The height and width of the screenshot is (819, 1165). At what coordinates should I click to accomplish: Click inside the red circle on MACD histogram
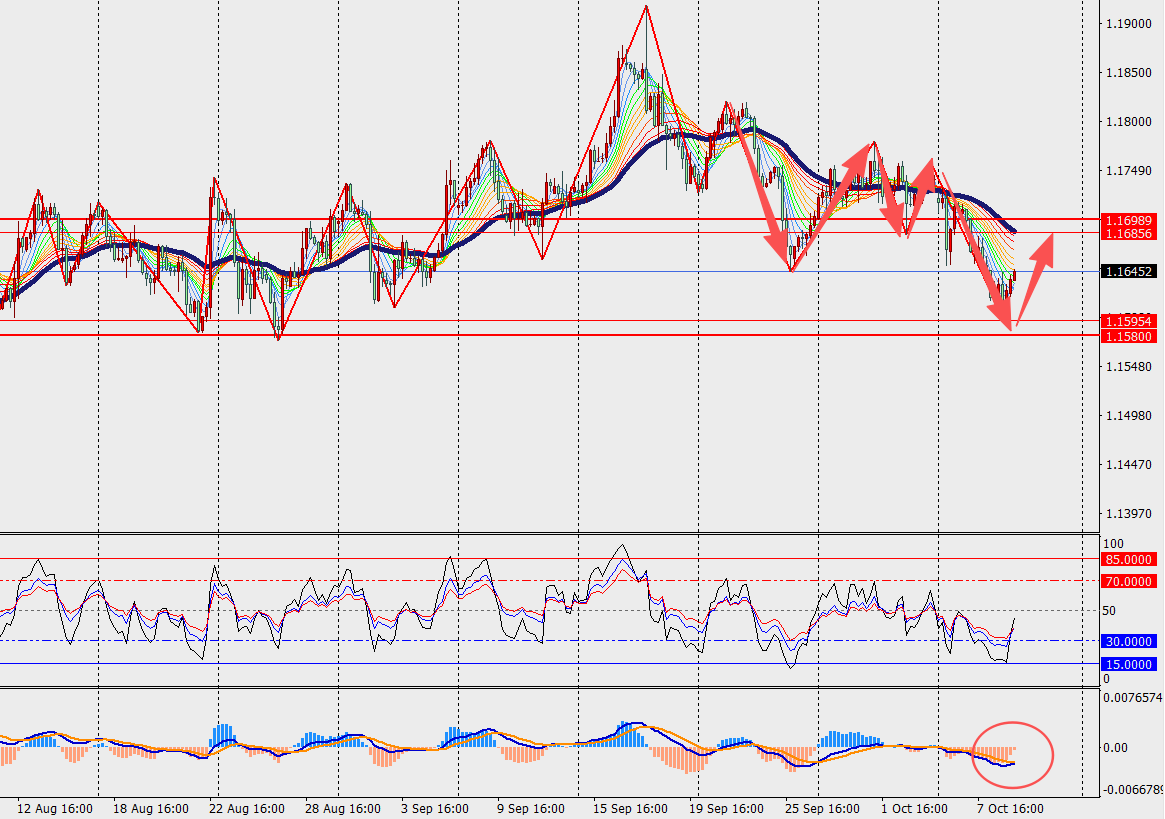click(1012, 752)
